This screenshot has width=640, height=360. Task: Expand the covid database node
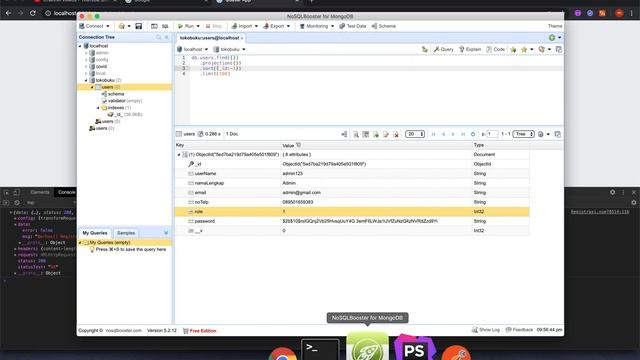tap(87, 67)
